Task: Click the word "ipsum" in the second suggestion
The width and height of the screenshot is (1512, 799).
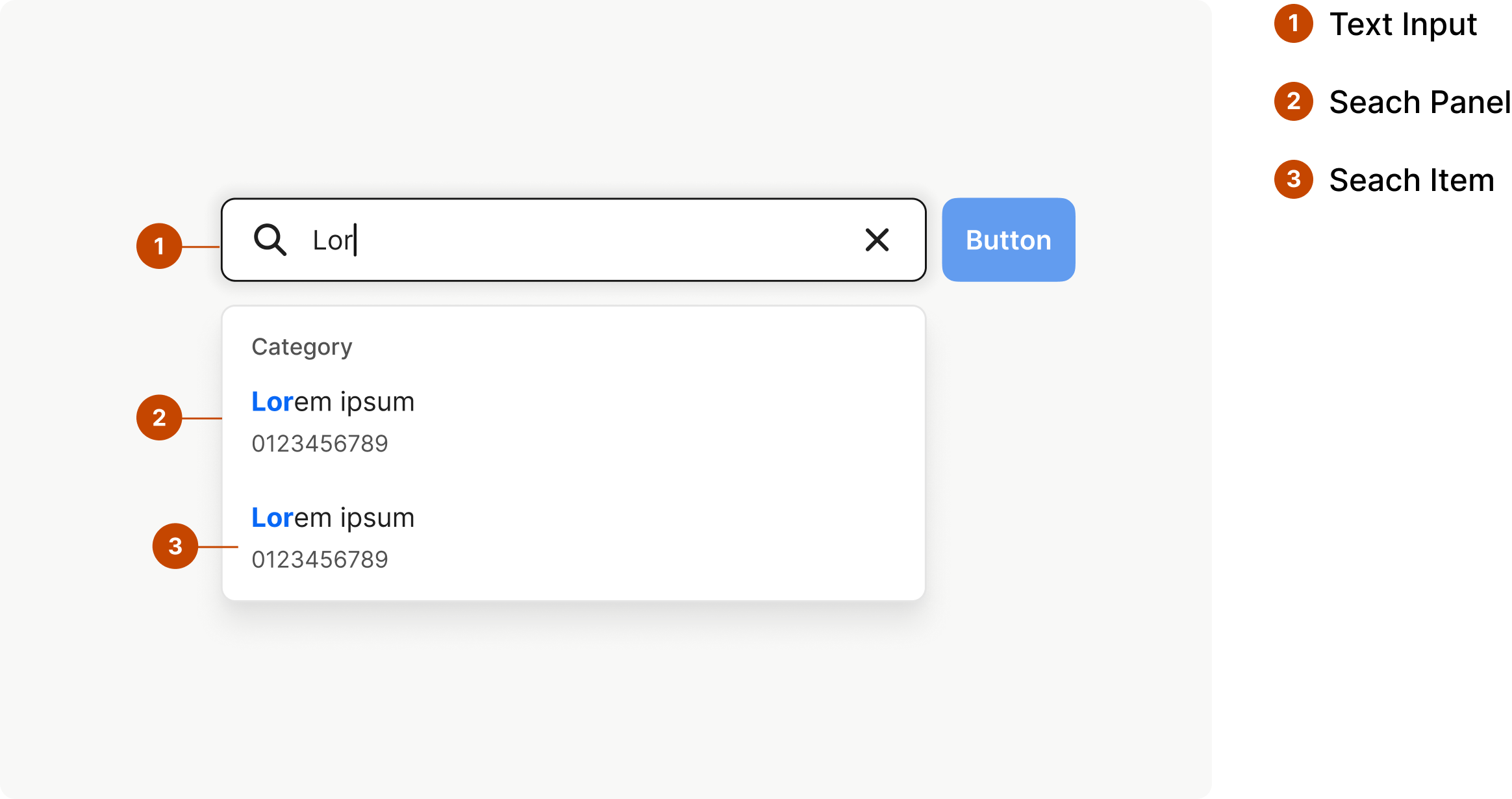Action: pos(377,518)
